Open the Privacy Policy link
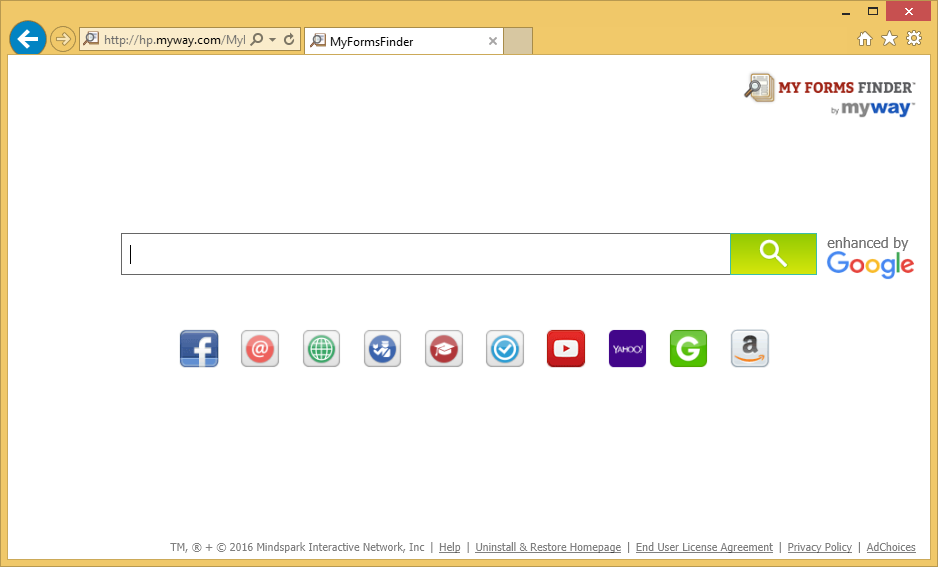Image resolution: width=938 pixels, height=567 pixels. pos(820,547)
